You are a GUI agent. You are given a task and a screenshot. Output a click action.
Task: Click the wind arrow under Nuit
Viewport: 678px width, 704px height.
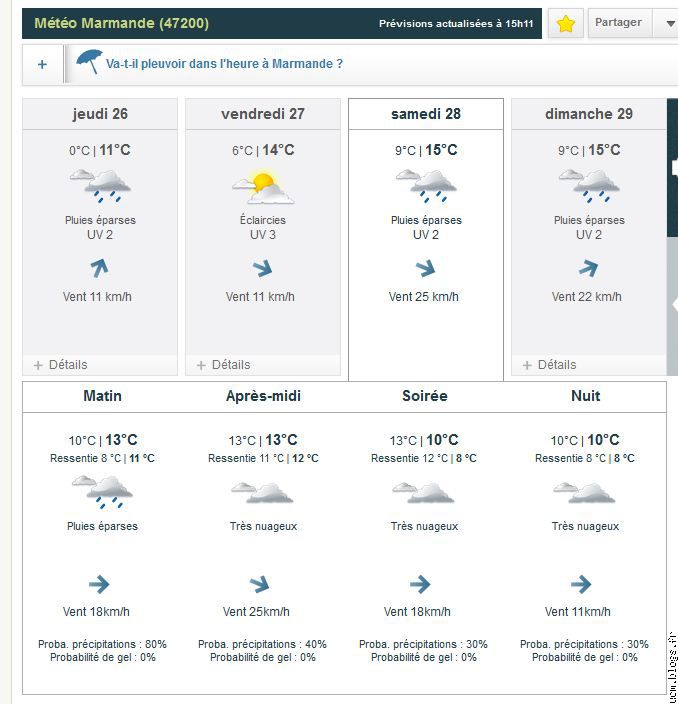[581, 584]
